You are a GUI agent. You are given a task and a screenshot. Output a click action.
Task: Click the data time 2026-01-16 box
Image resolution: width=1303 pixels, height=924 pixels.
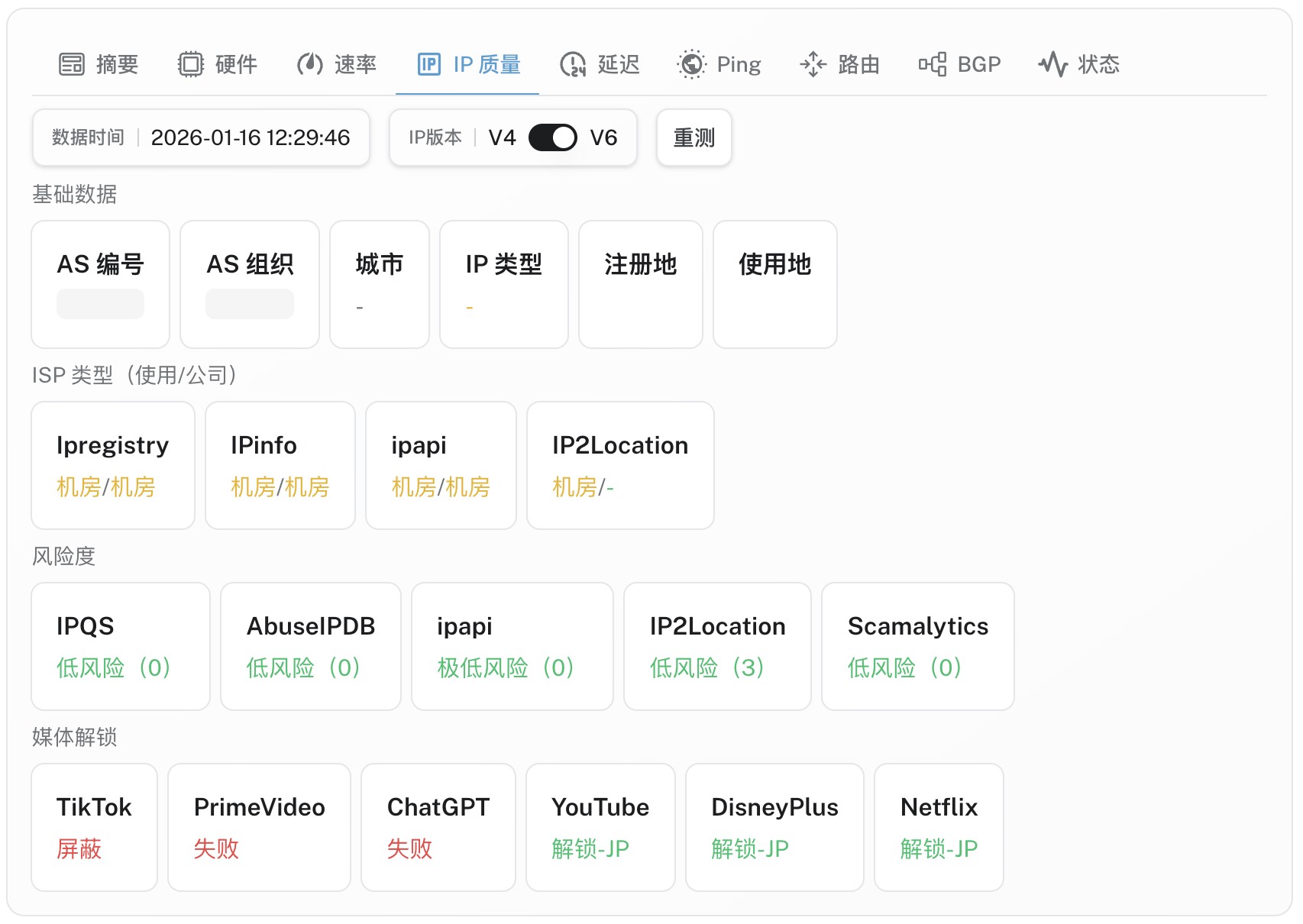[201, 137]
